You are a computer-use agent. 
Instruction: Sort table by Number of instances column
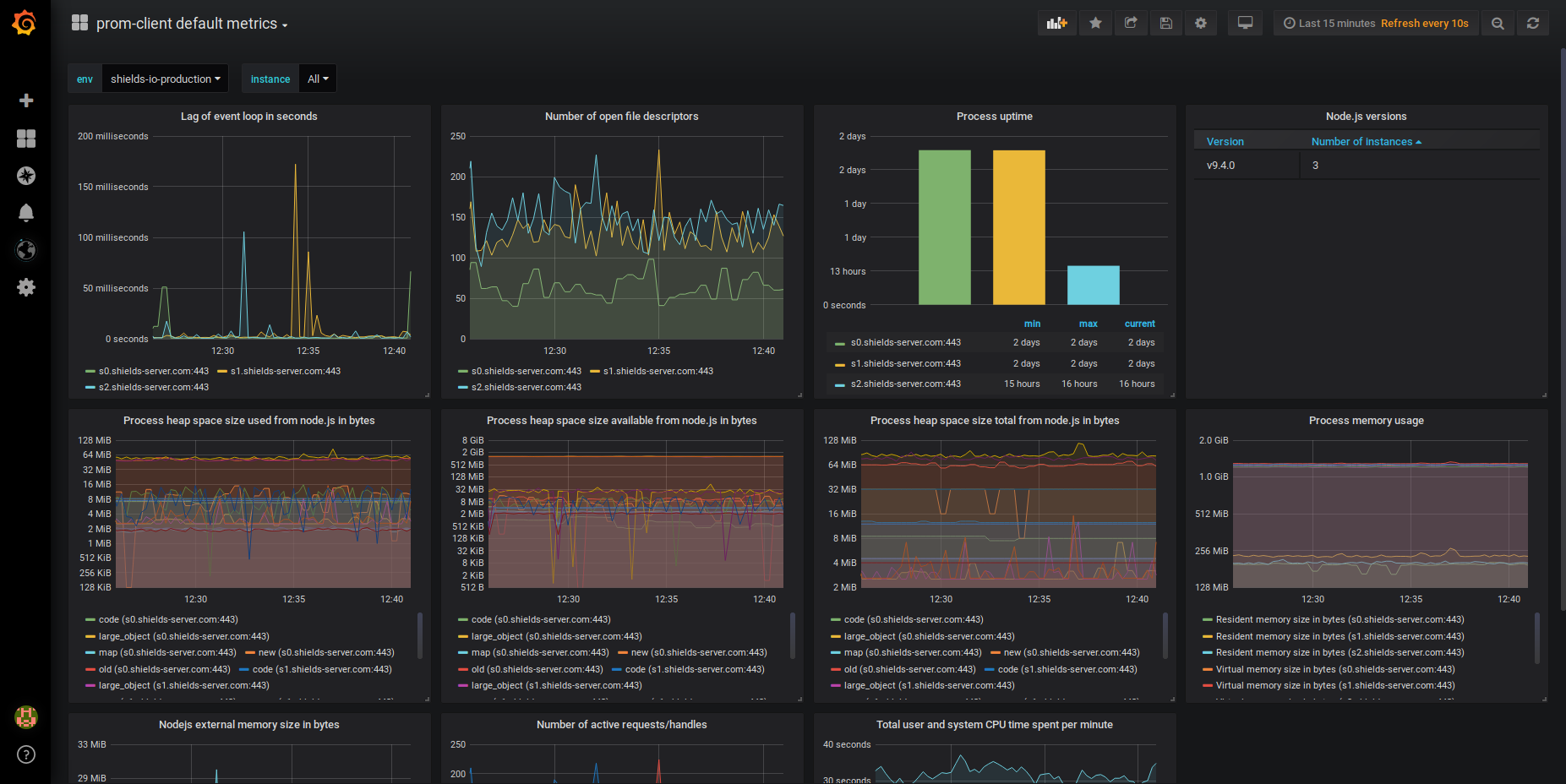coord(1366,142)
